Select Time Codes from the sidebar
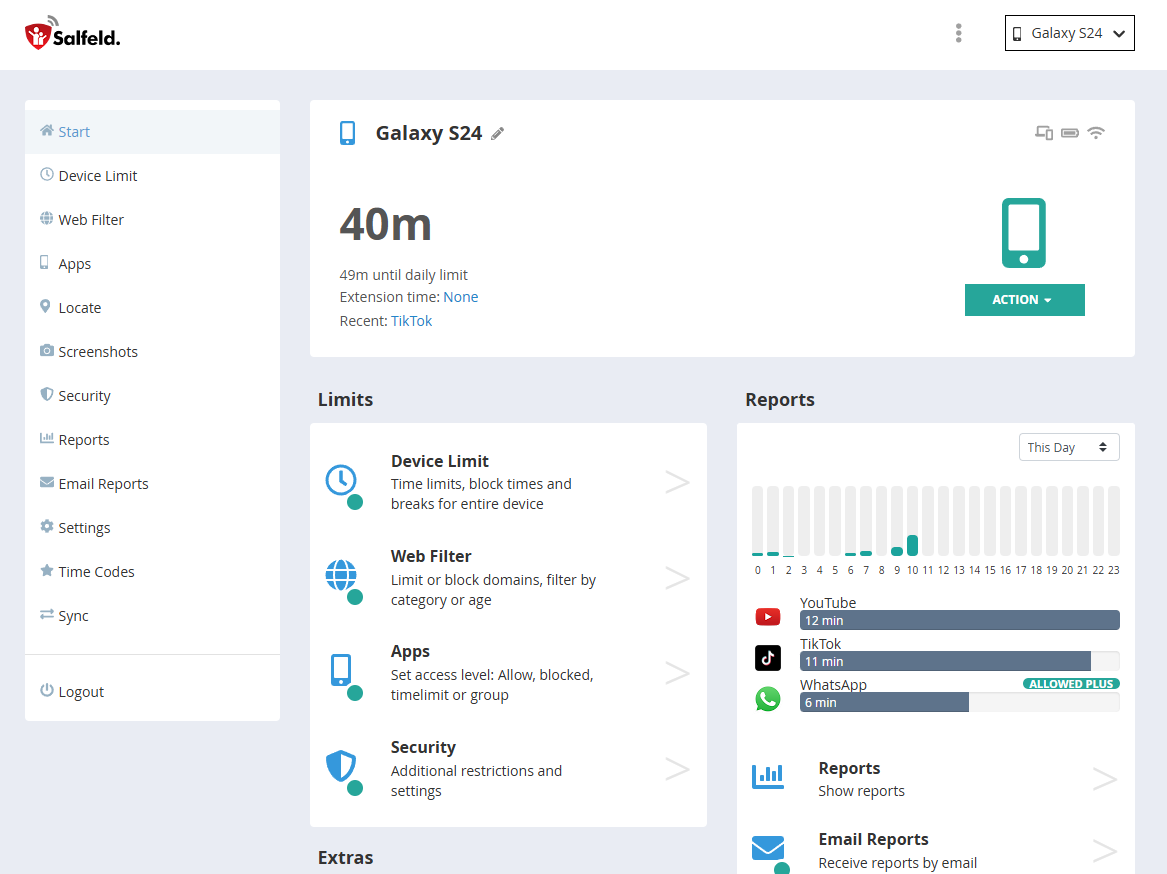1167x874 pixels. click(x=96, y=572)
